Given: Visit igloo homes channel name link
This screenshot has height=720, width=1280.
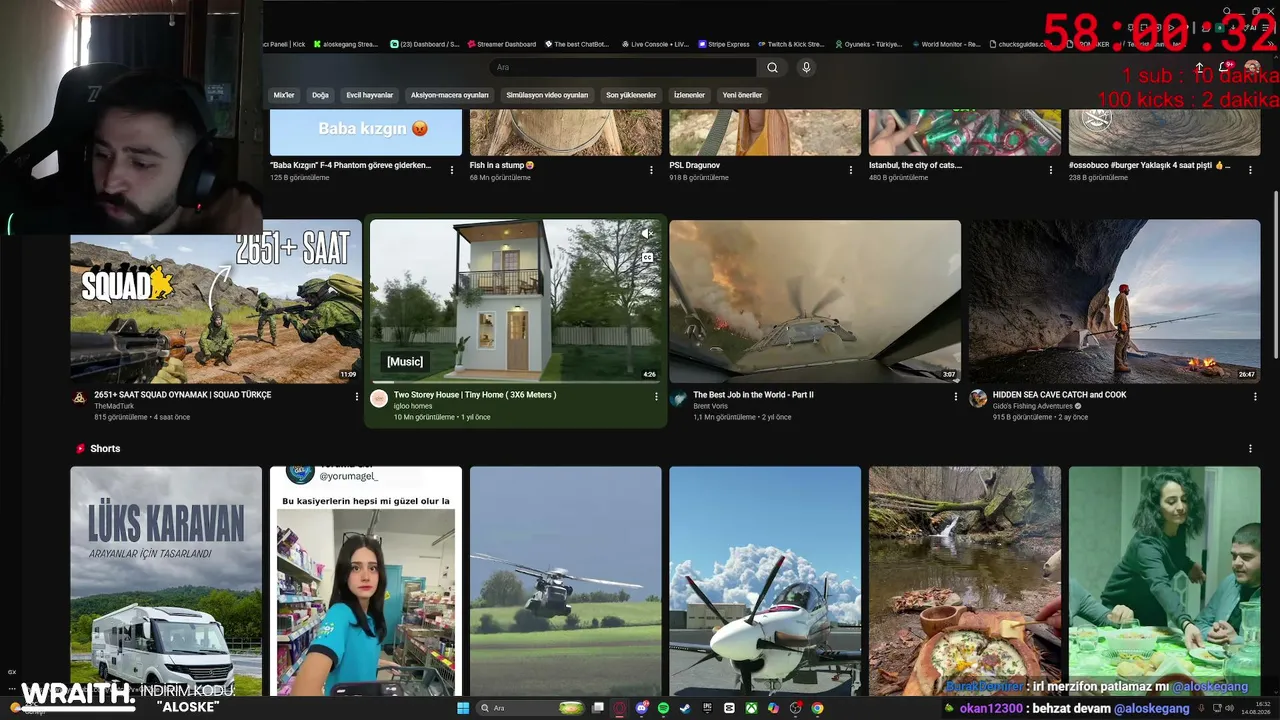Looking at the screenshot, I should pos(413,406).
